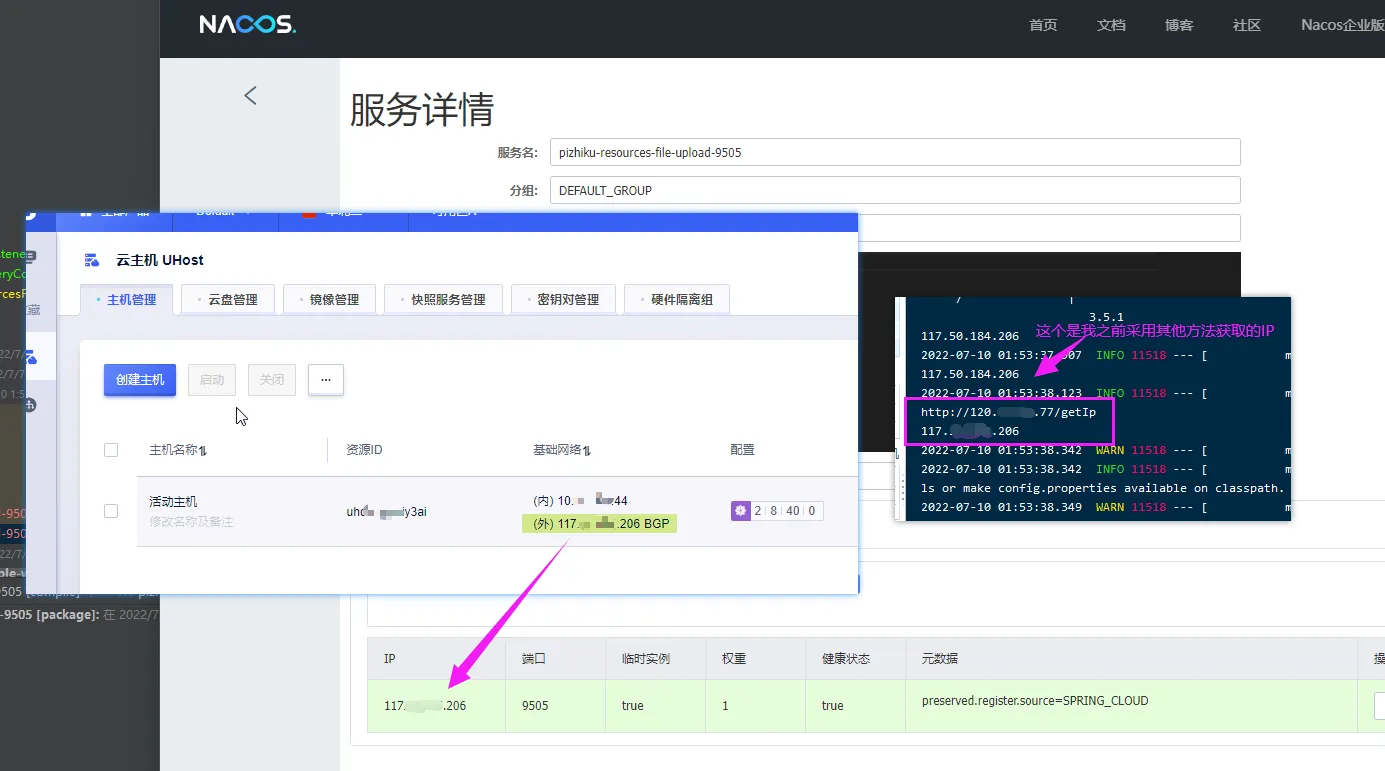This screenshot has width=1385, height=771.
Task: Switch to 云盘管理 tab
Action: [228, 299]
